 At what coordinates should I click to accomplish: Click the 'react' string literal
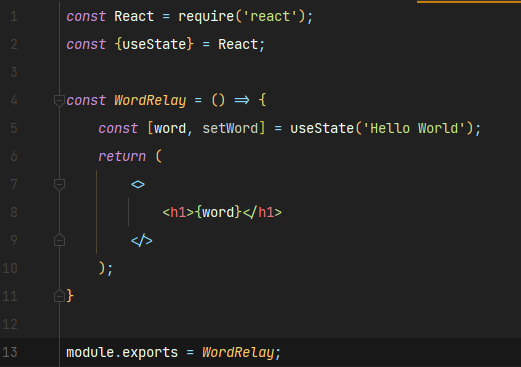(270, 16)
